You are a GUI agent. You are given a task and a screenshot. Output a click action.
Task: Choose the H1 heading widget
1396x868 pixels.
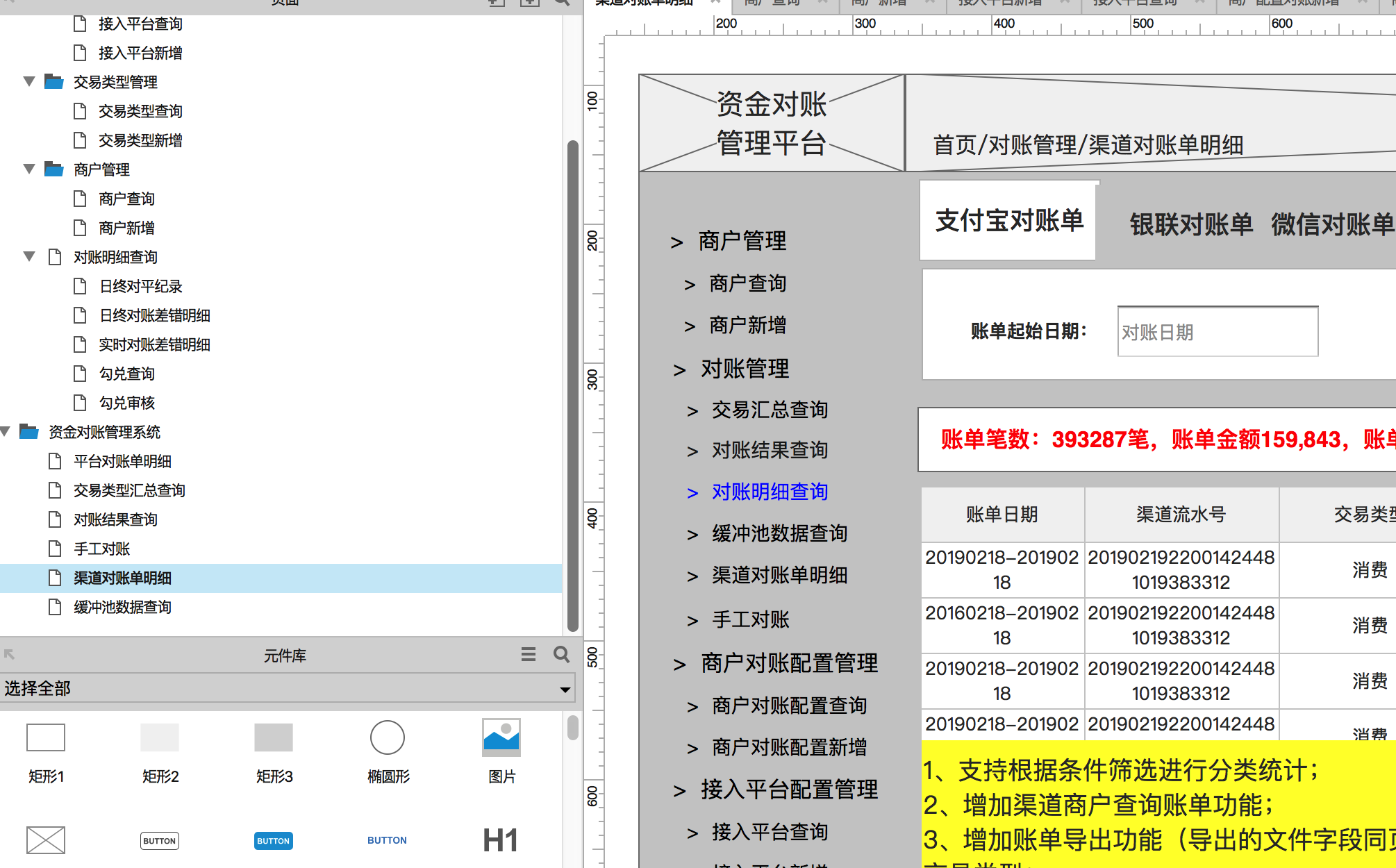coord(500,840)
